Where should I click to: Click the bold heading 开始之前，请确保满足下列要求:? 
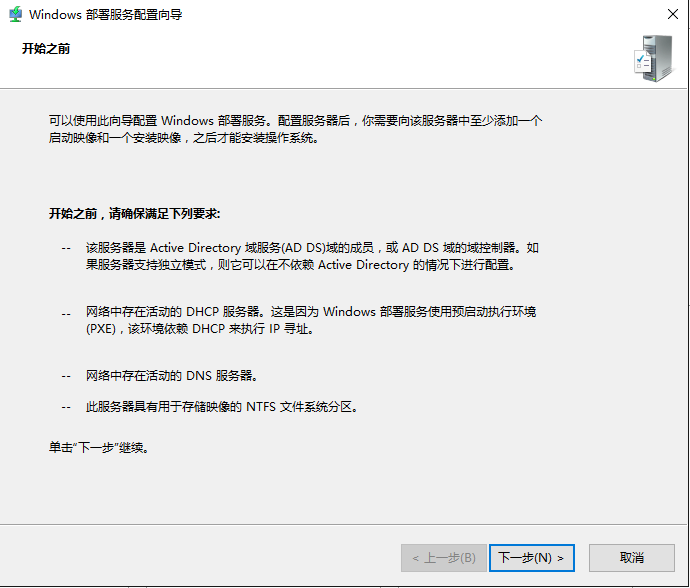tap(134, 214)
